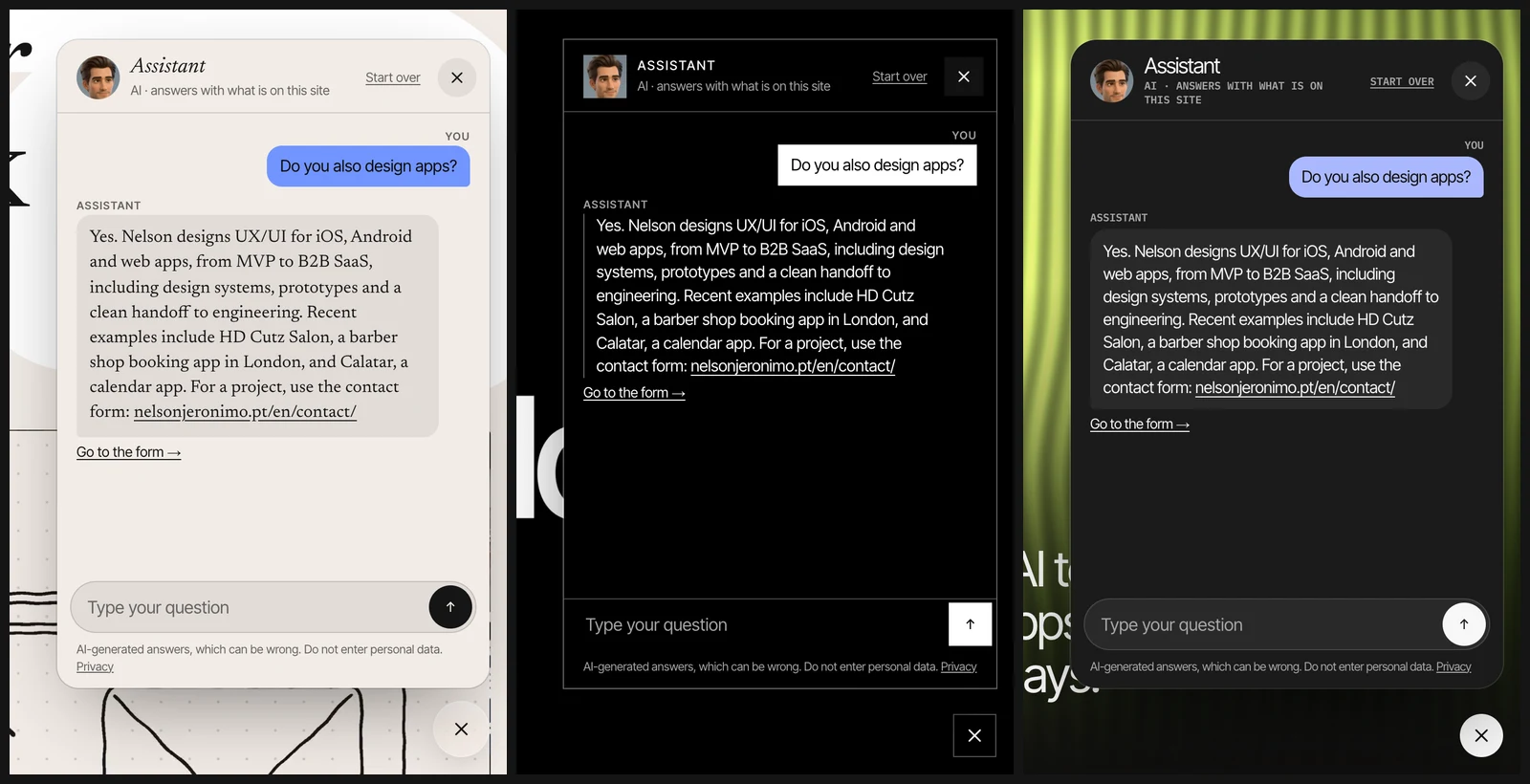Open Go to the form link, light panel
This screenshot has height=784, width=1530.
coord(128,452)
